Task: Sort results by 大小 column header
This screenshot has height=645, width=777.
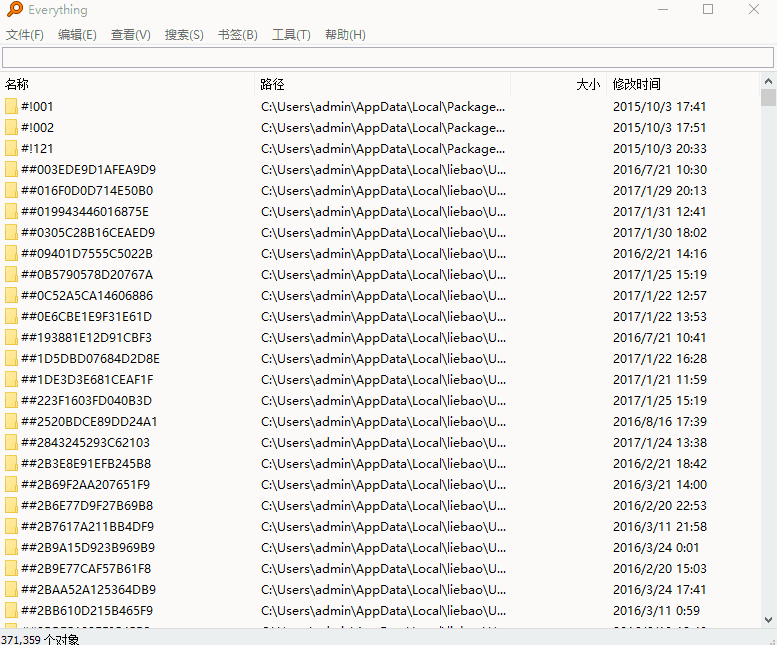Action: click(x=588, y=85)
